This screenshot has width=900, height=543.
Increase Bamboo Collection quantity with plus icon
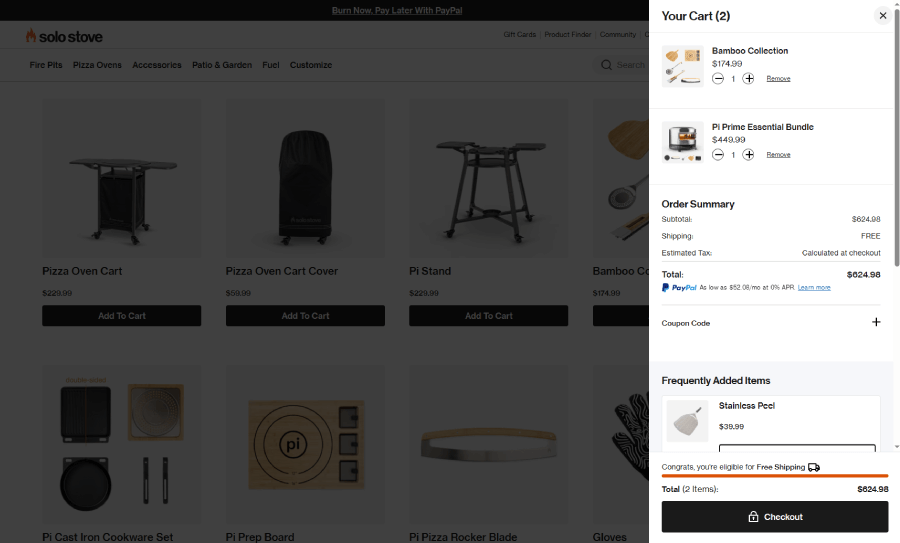[748, 79]
